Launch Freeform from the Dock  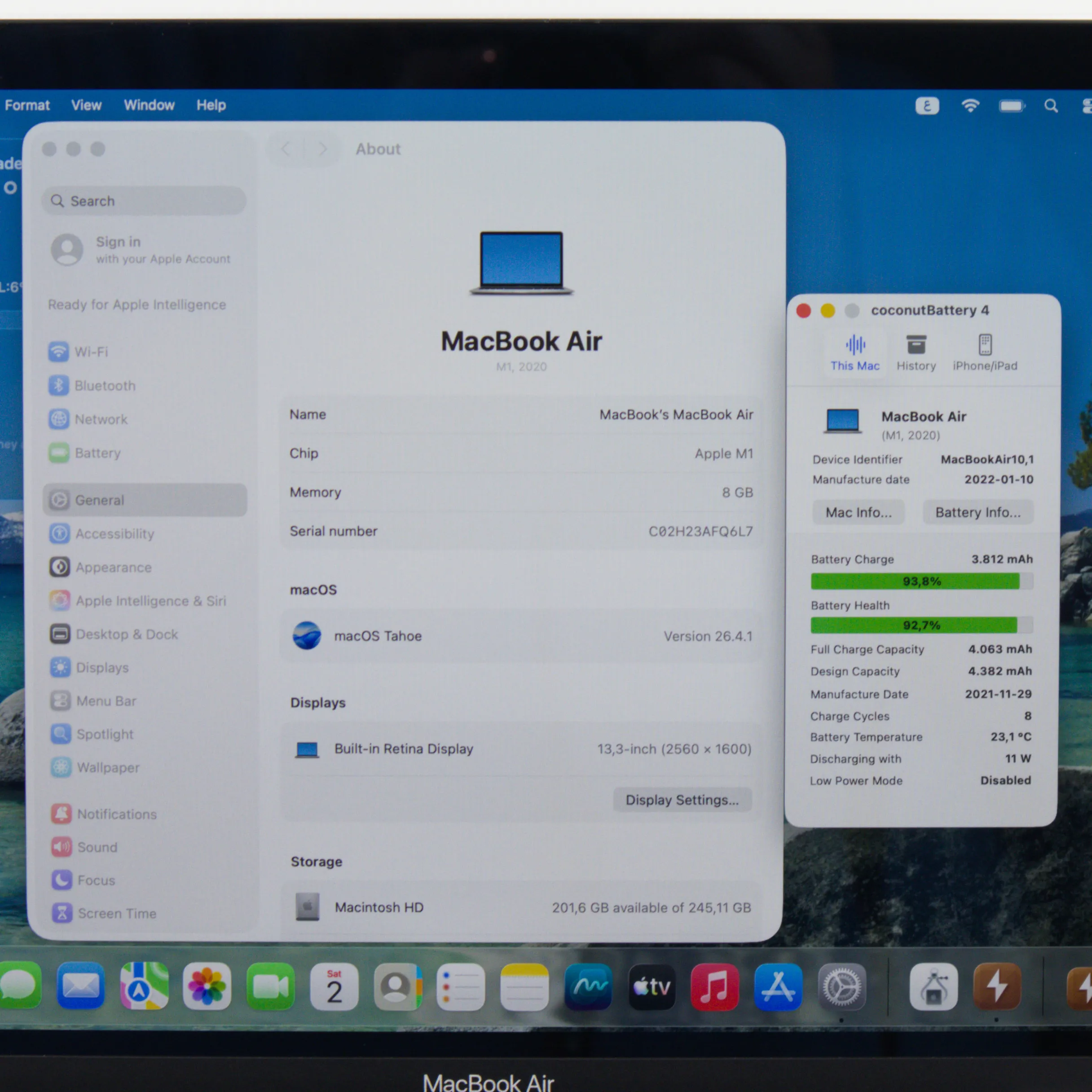588,988
